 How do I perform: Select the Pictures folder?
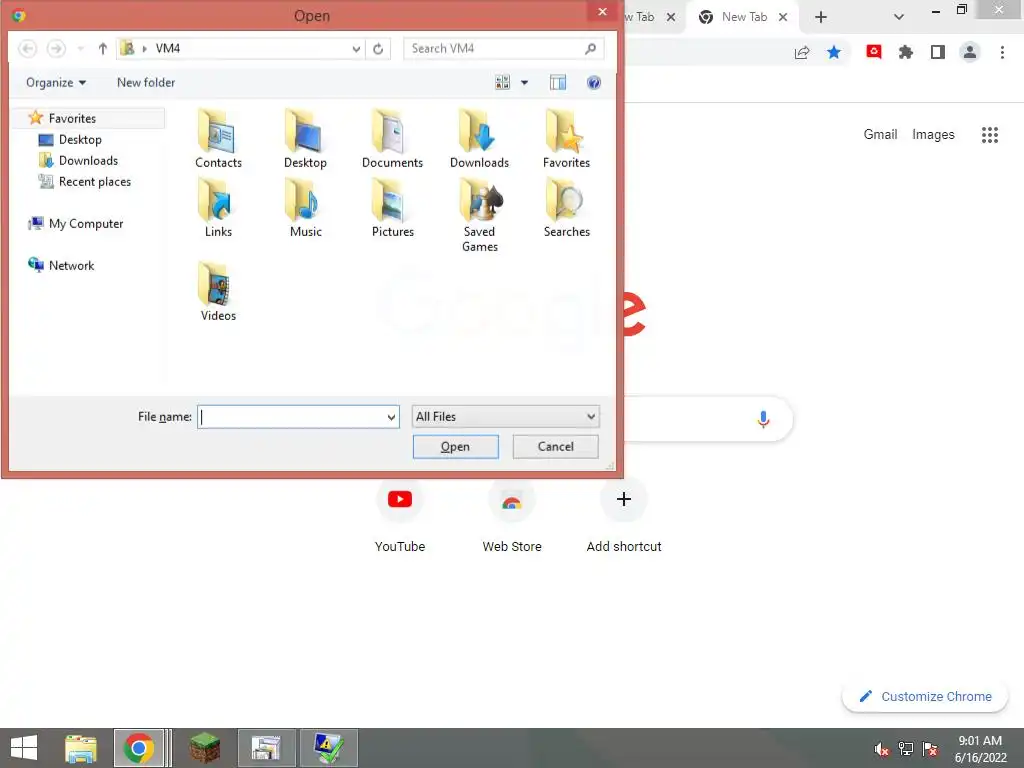392,208
